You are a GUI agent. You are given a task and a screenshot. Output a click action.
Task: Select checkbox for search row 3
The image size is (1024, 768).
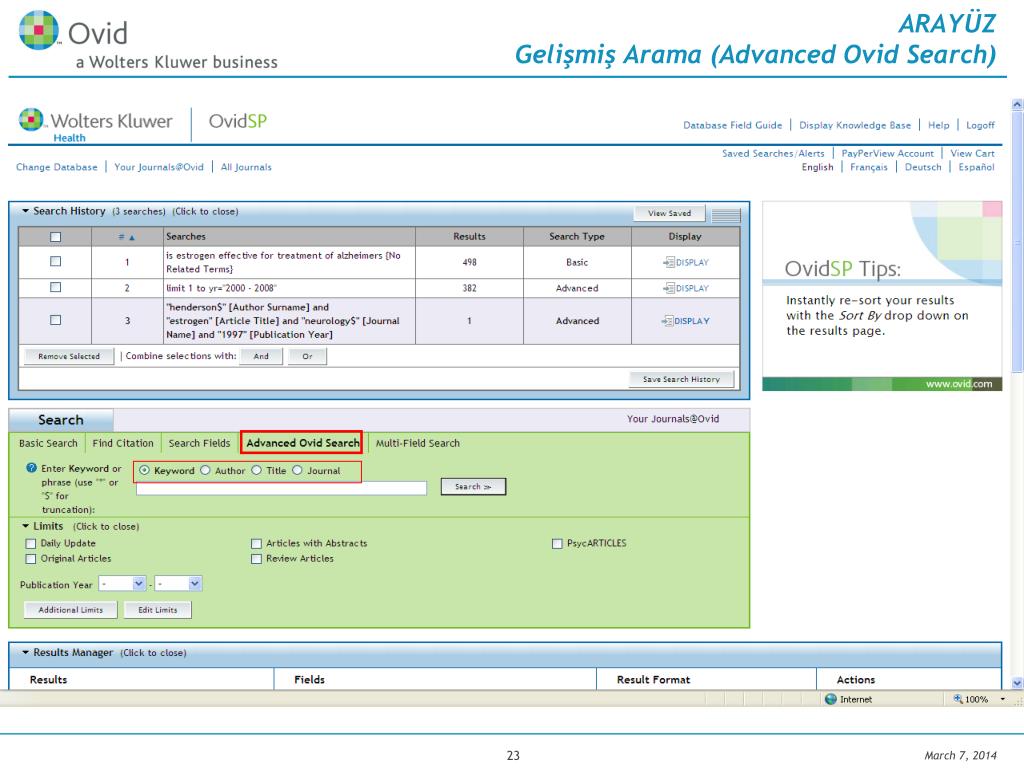click(56, 320)
